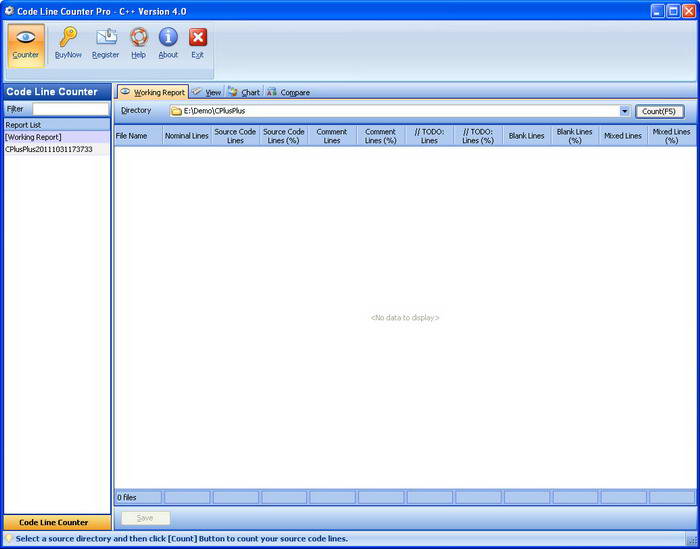Sort by Nominal Lines column header

point(187,136)
